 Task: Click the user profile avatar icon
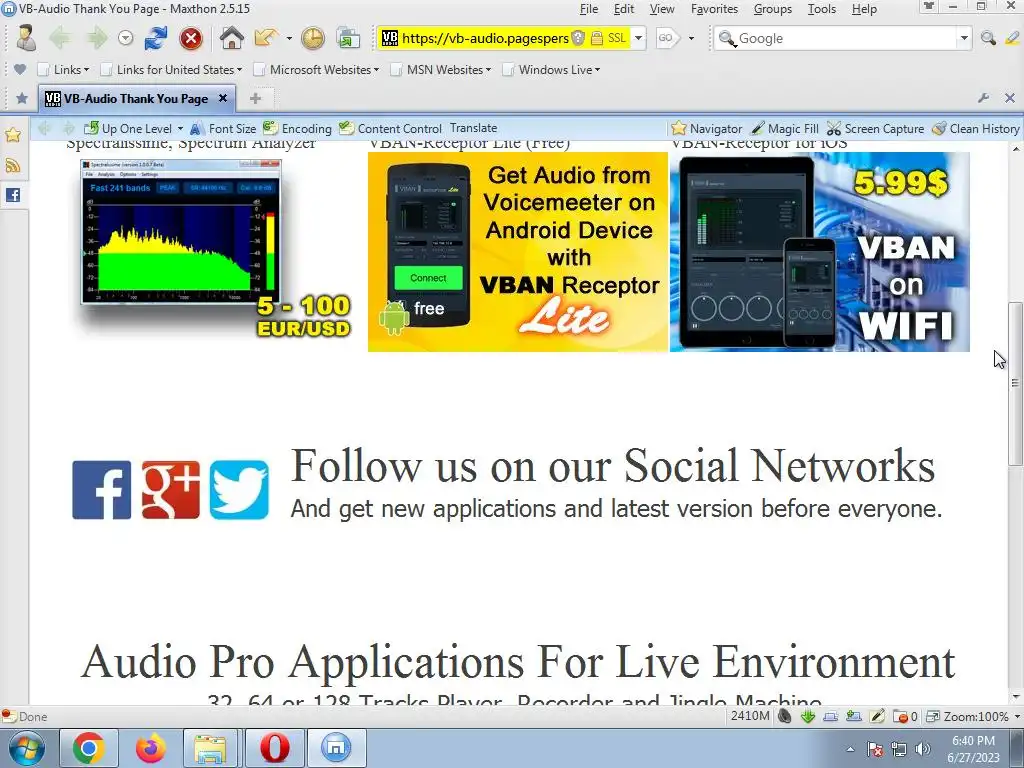[26, 38]
